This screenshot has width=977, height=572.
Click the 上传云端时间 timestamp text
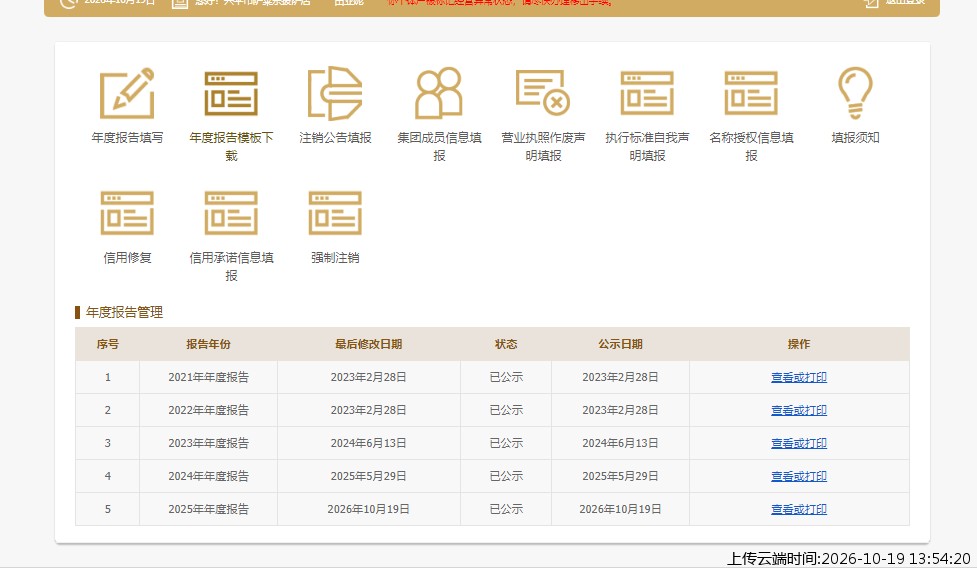[x=849, y=558]
